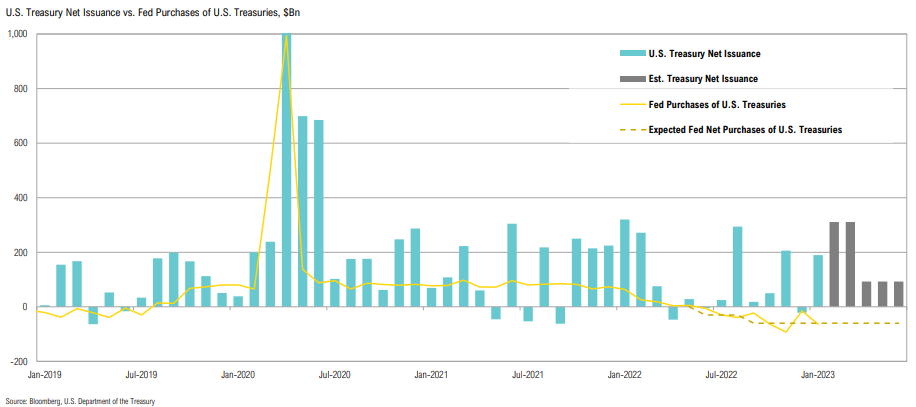This screenshot has width=916, height=407.
Task: Select the dashed Expected Fed Net Purchases legend line
Action: coord(631,130)
